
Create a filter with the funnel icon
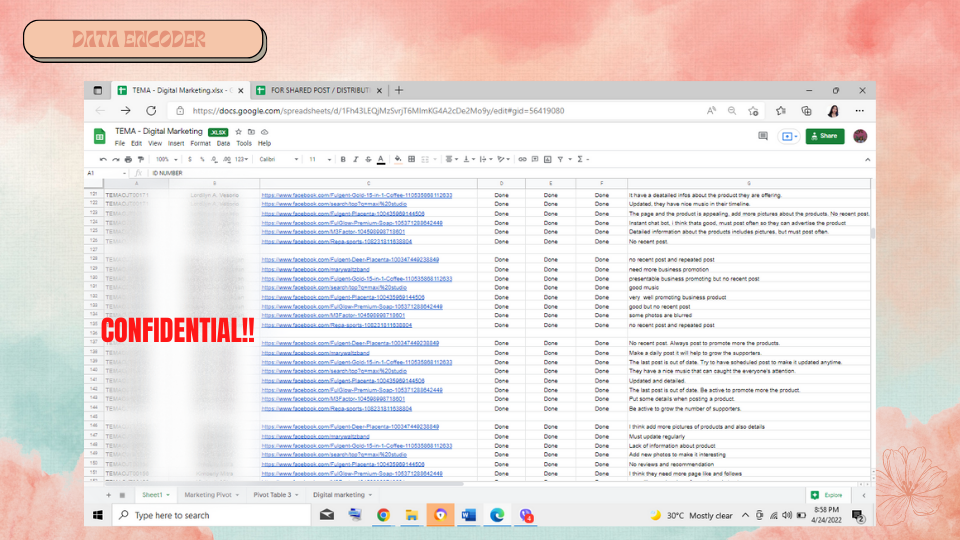(560, 159)
